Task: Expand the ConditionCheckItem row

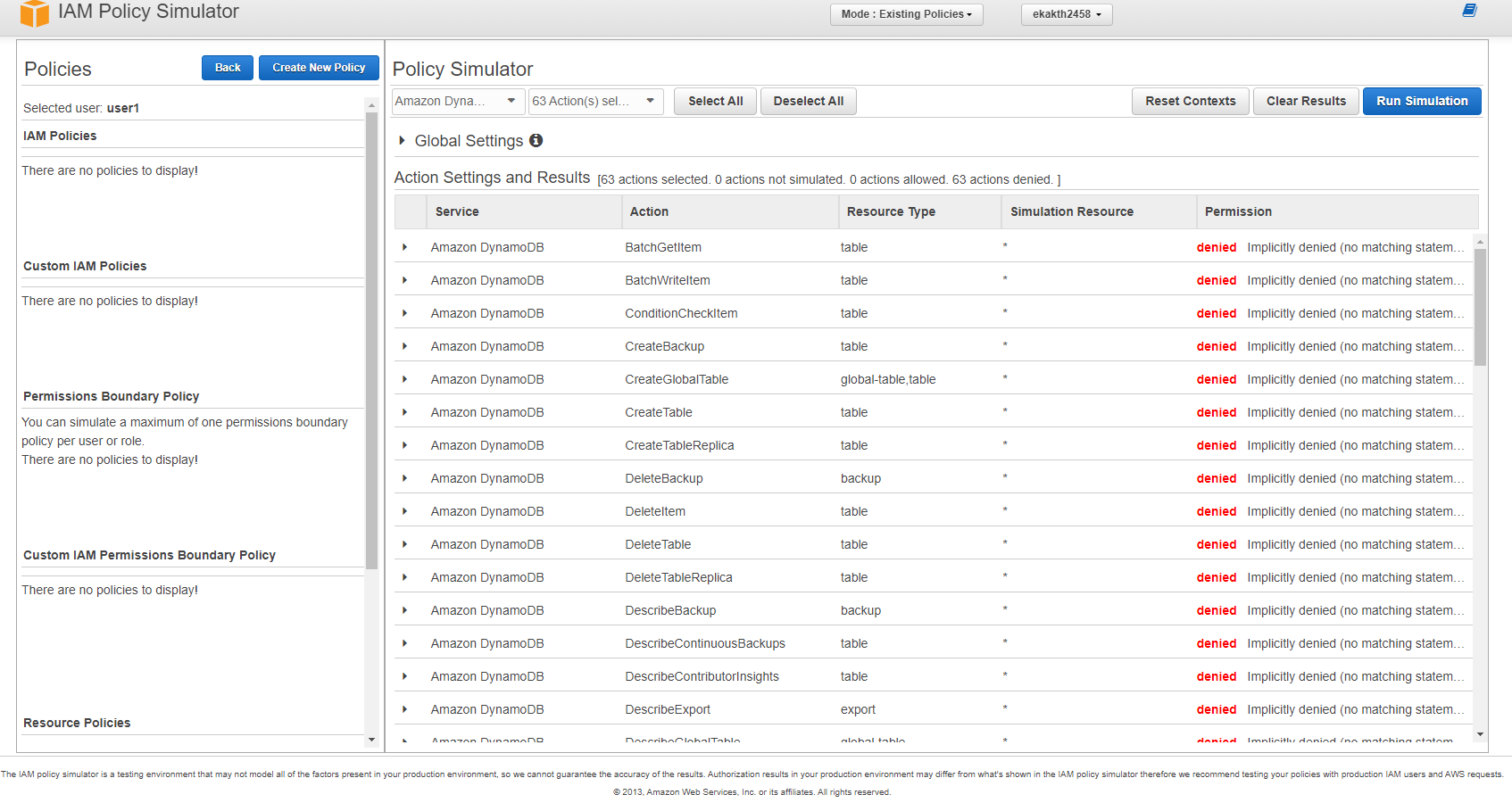Action: pos(404,313)
